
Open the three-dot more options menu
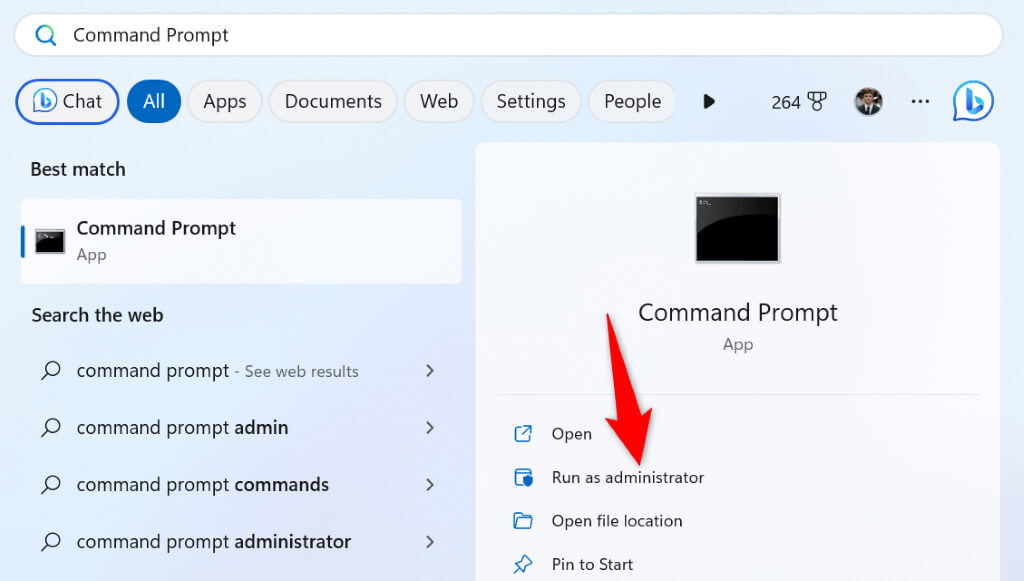[x=920, y=101]
